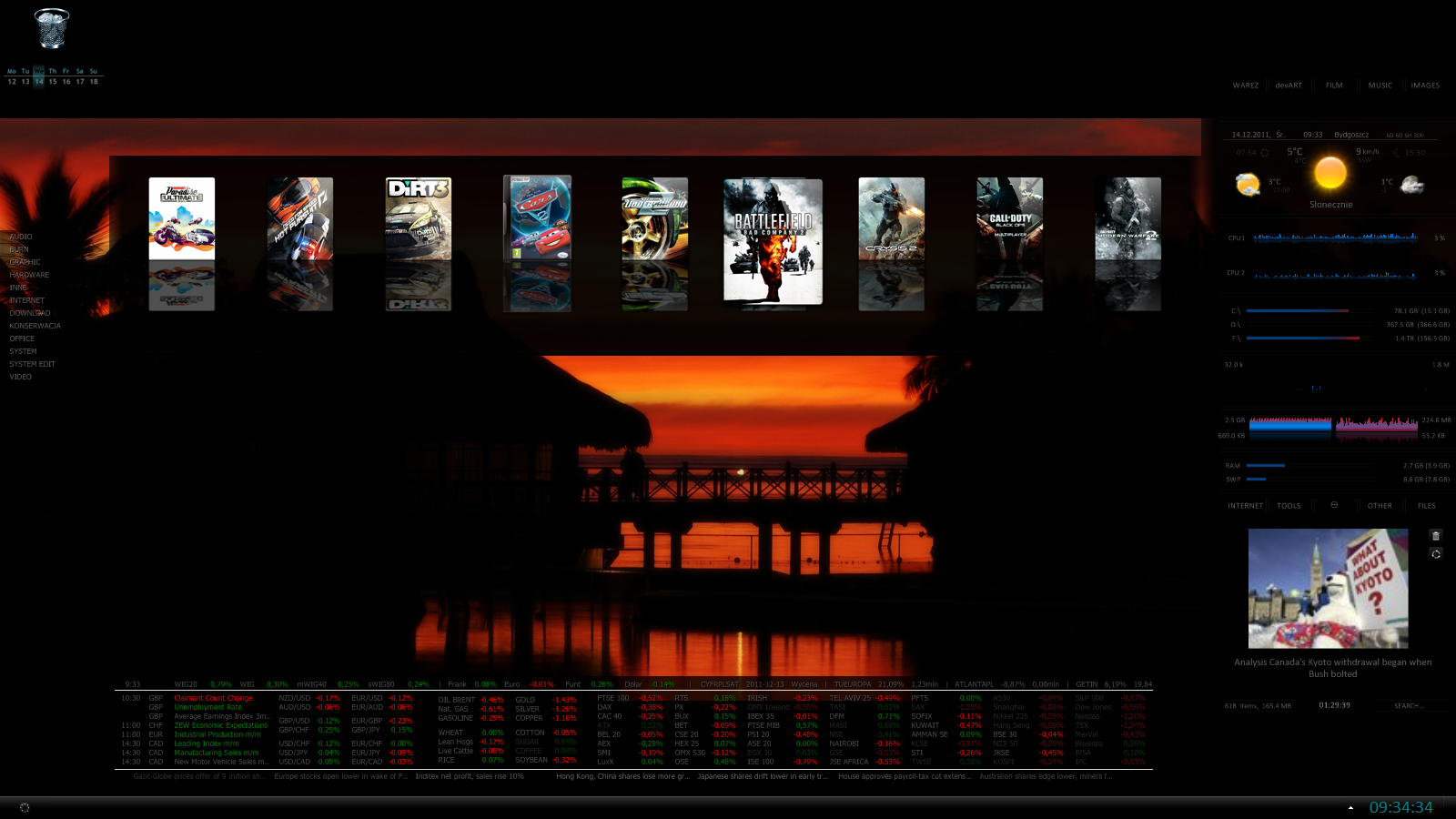Click the FTSE 100 index row
Image resolution: width=1456 pixels, height=819 pixels.
(x=630, y=698)
